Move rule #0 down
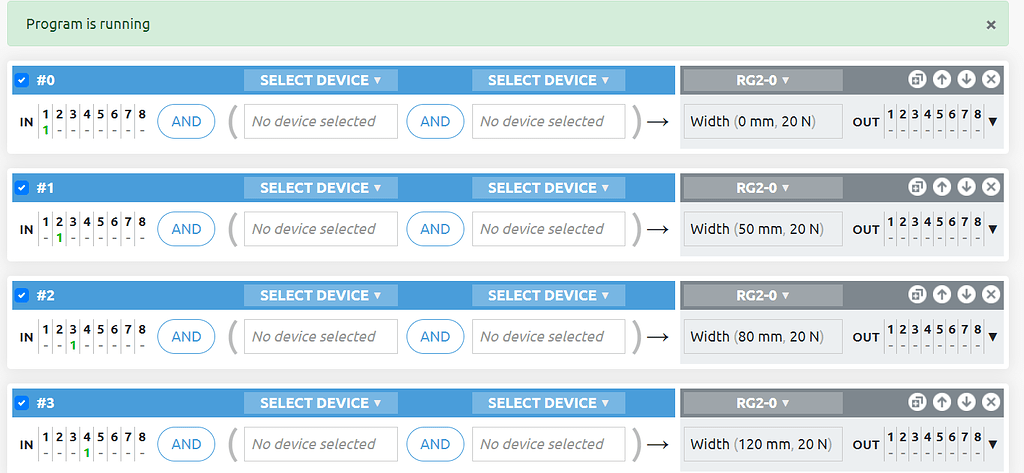Screen dimensions: 1024x473 pos(966,80)
